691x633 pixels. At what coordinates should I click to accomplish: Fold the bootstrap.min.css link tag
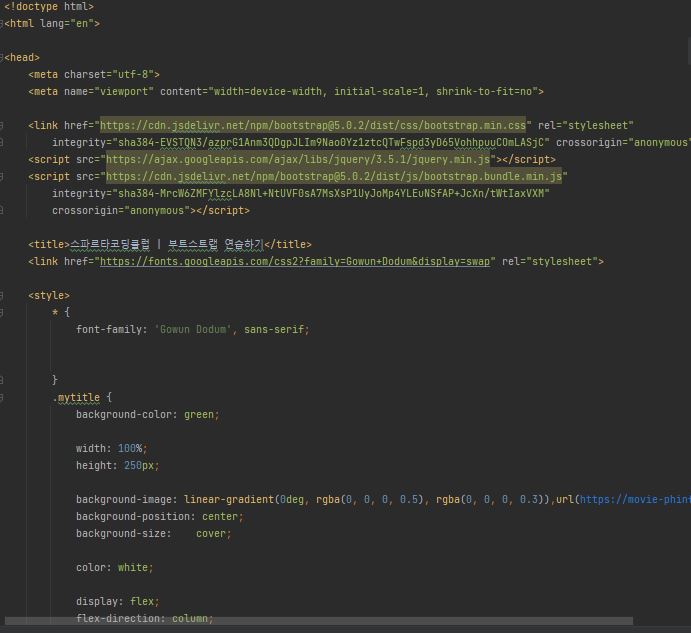(2, 126)
